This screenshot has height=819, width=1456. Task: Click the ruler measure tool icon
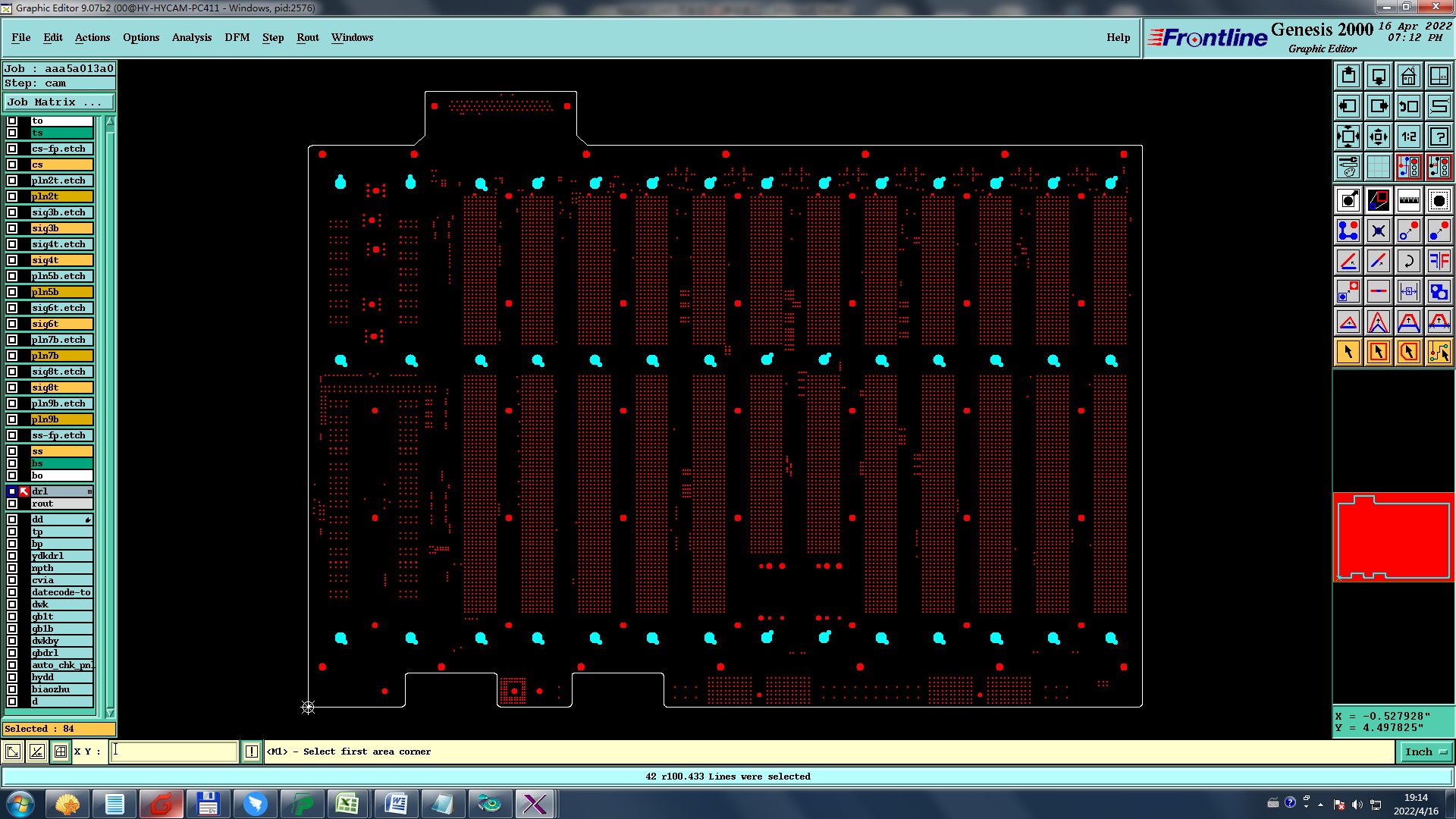[1409, 200]
